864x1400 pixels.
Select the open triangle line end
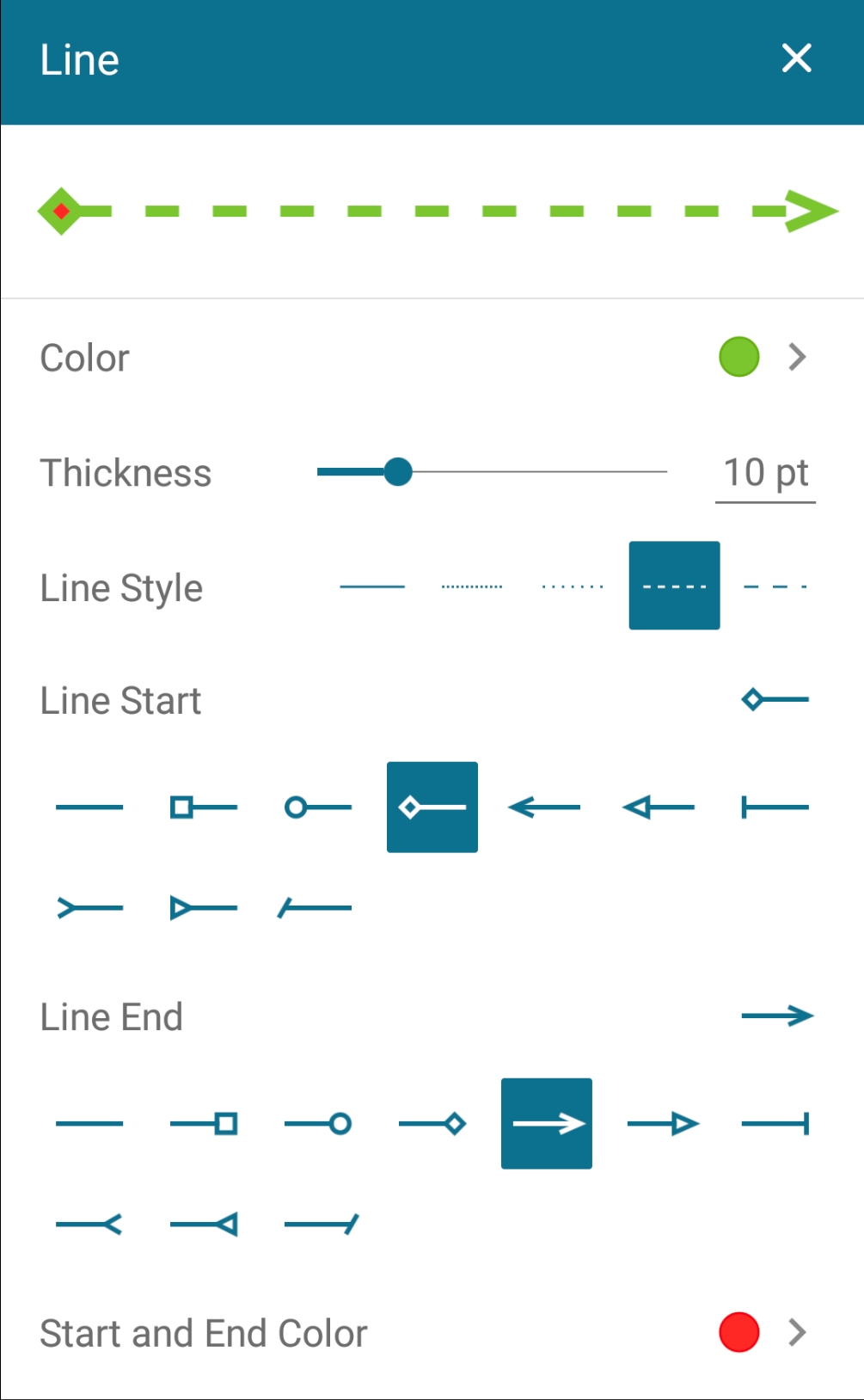click(x=663, y=1123)
